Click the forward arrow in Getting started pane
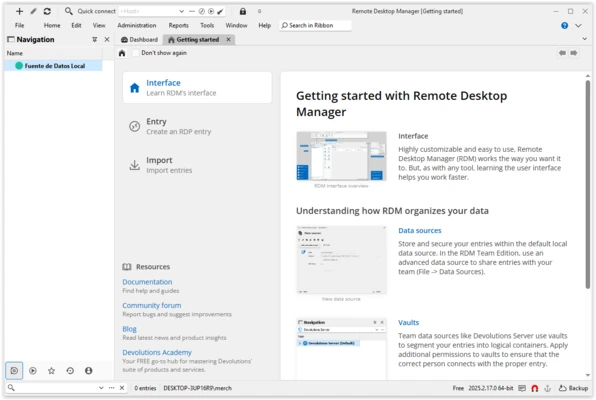Screen dimensions: 596x400 point(574,53)
